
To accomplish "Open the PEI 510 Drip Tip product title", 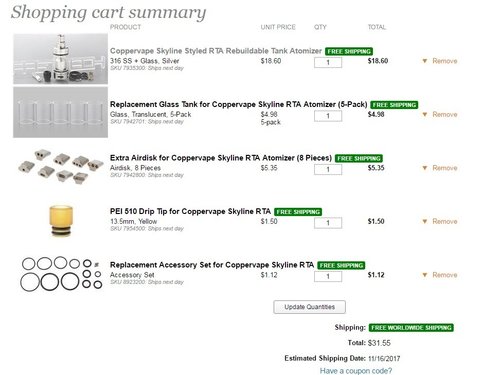I will click(x=190, y=211).
